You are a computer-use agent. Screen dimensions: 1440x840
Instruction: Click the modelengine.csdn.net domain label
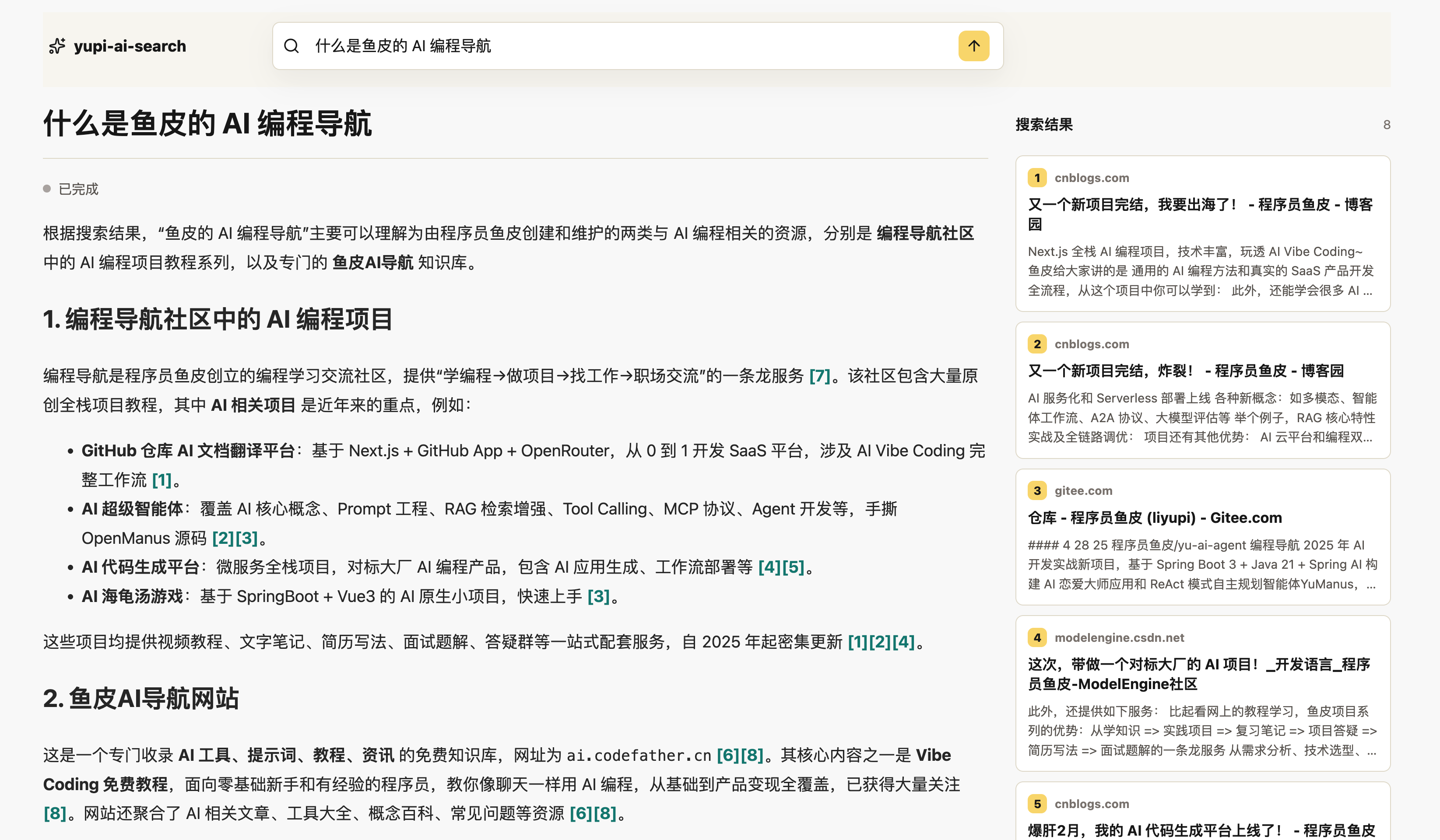tap(1119, 637)
